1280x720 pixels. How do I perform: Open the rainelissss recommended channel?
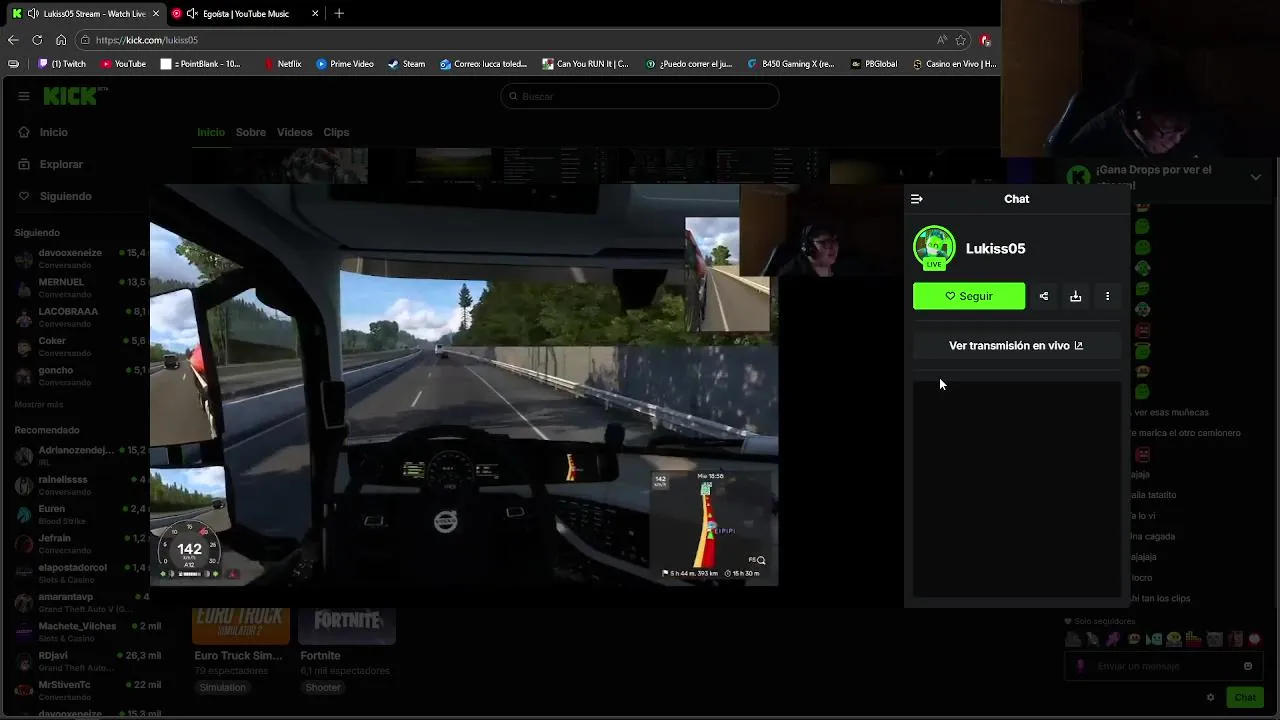pos(80,484)
